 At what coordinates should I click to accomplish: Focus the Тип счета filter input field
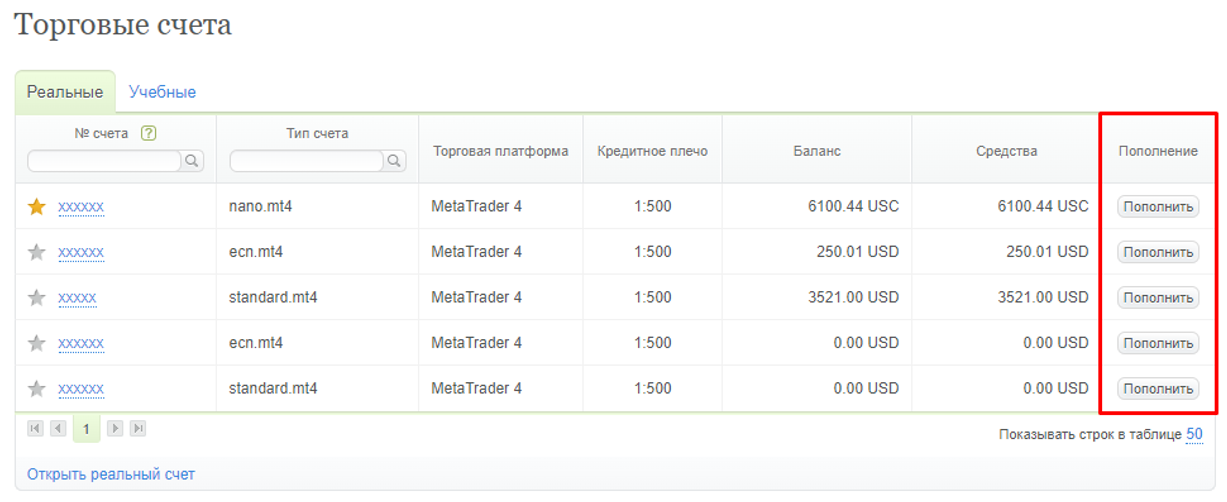click(307, 161)
